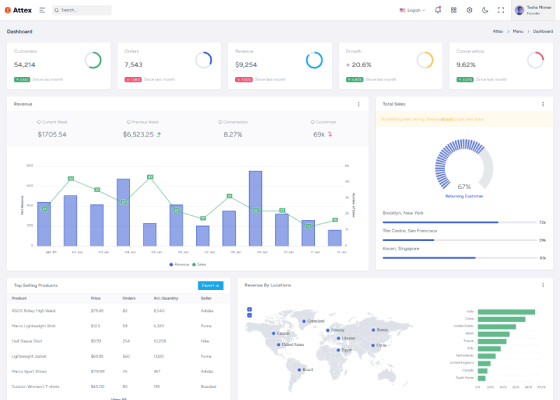Toggle the Sales series in chart legend
The height and width of the screenshot is (400, 560).
pyautogui.click(x=199, y=264)
